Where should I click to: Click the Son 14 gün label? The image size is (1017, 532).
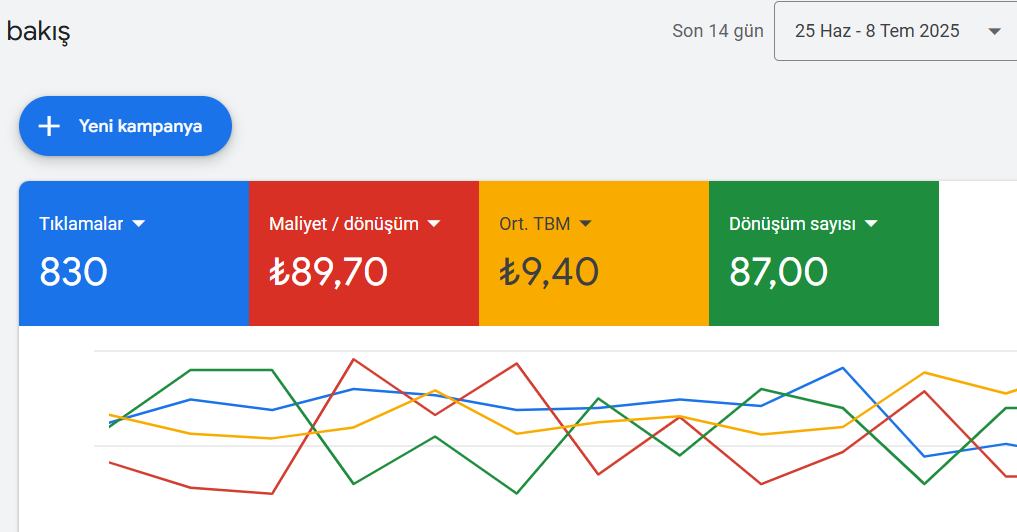point(717,31)
